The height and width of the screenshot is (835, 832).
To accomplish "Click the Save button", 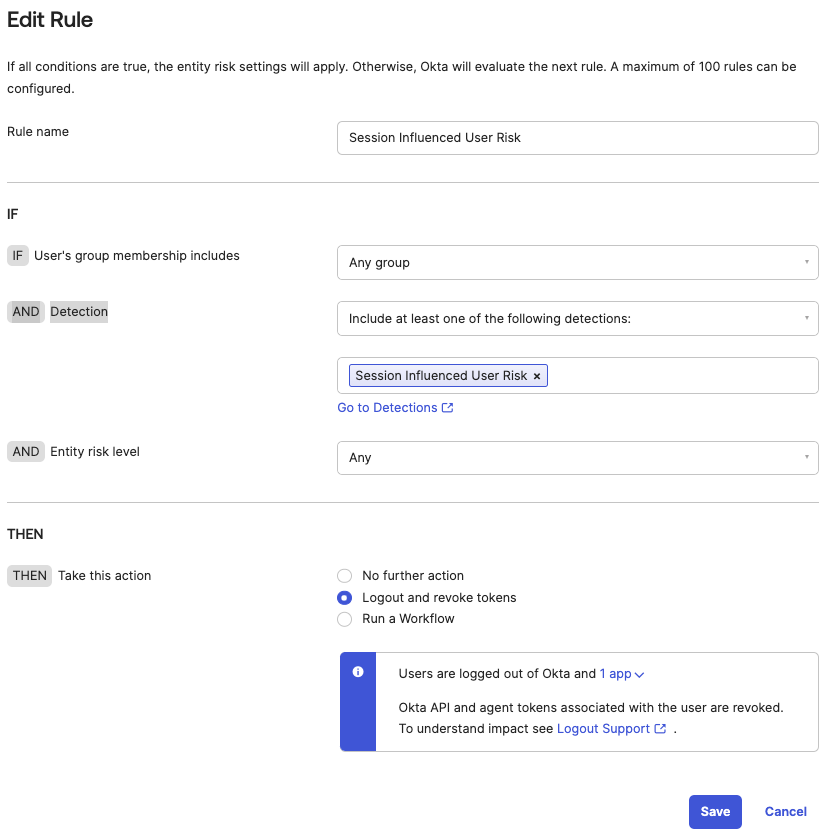I will pyautogui.click(x=715, y=812).
